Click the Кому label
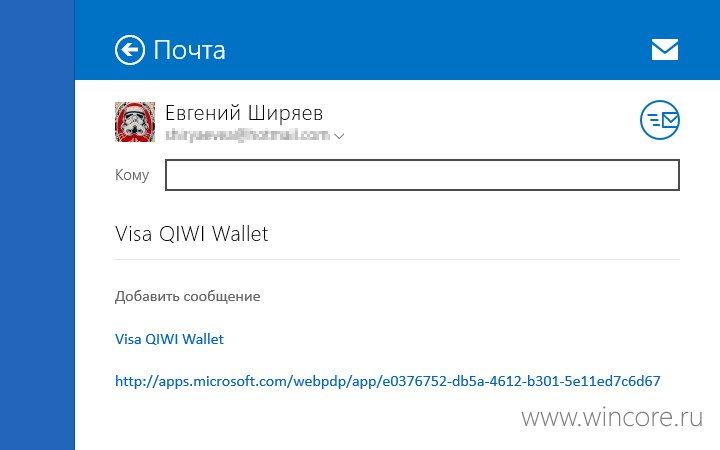 [132, 175]
